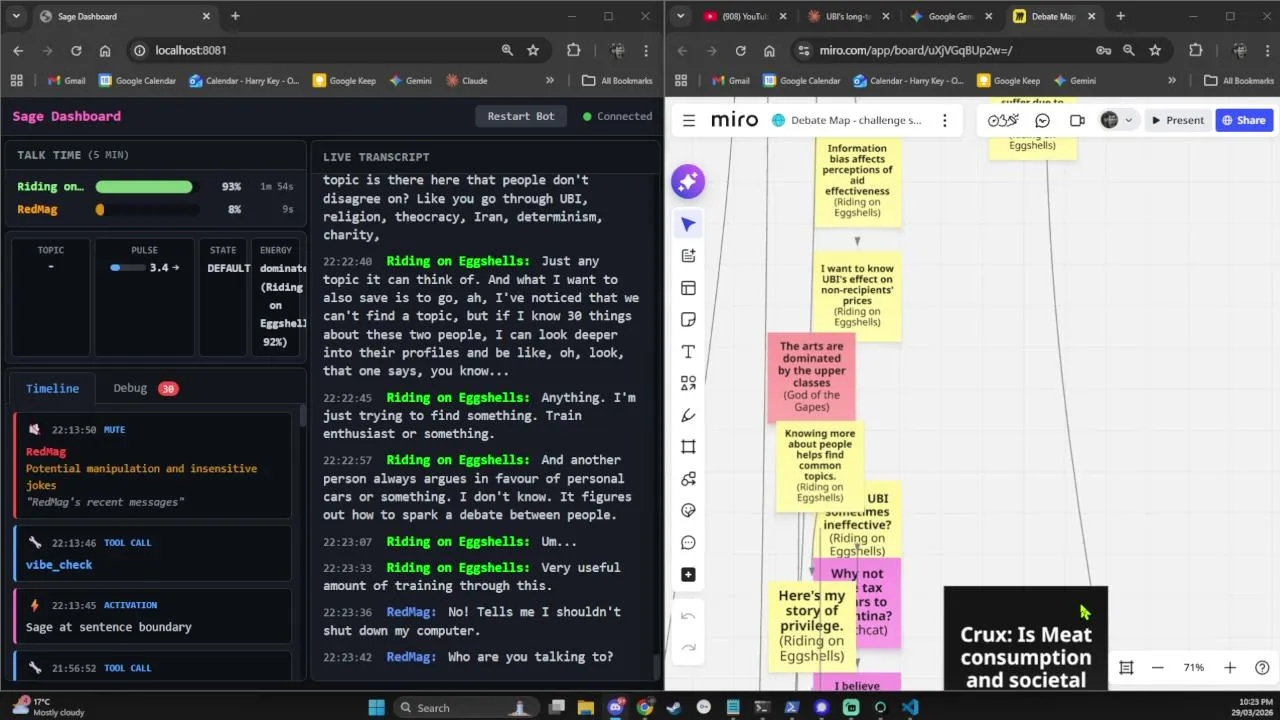
Task: Open Miro hamburger main menu
Action: click(689, 120)
